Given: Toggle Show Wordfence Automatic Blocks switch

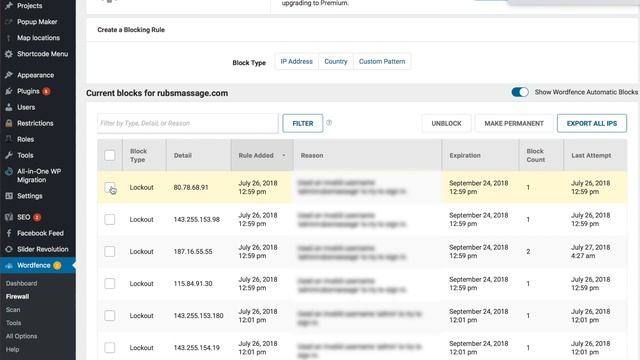Looking at the screenshot, I should [520, 92].
